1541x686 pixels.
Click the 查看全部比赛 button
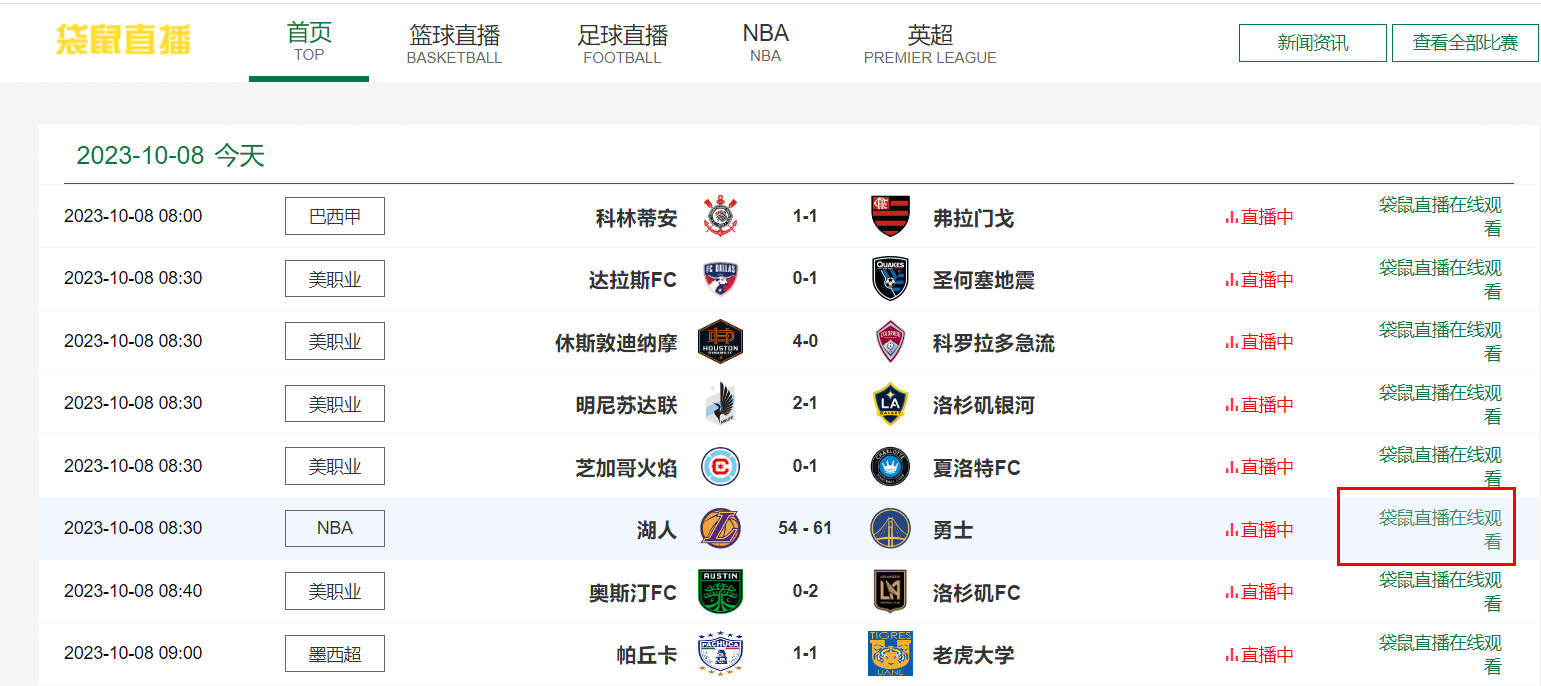(x=1465, y=43)
